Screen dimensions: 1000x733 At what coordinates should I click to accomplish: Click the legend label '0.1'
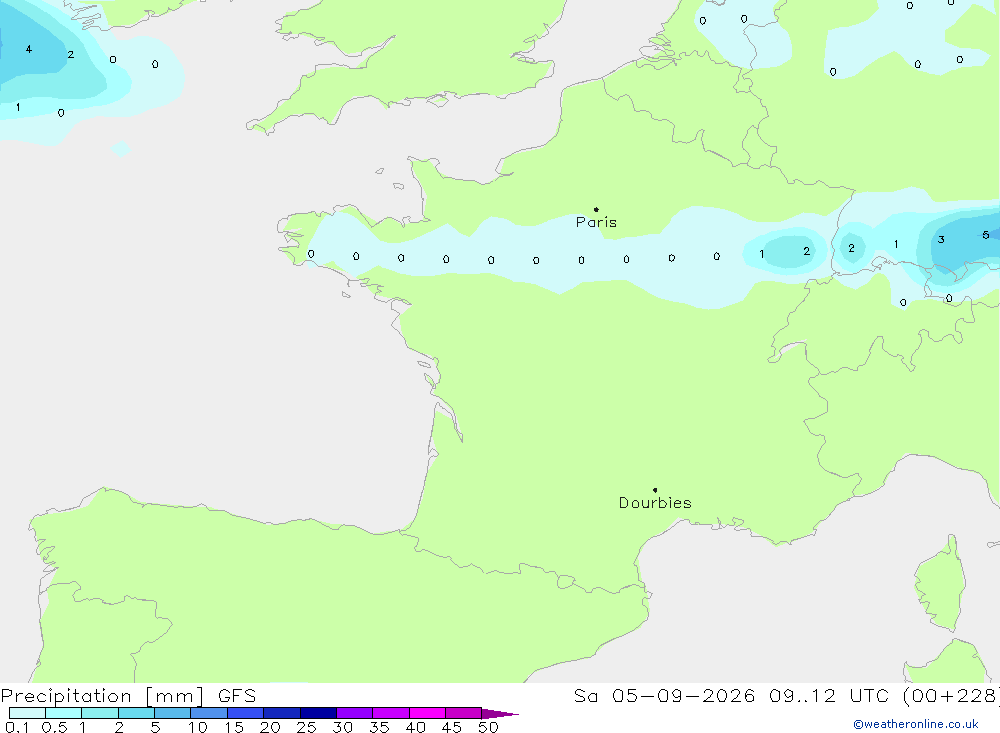(17, 727)
